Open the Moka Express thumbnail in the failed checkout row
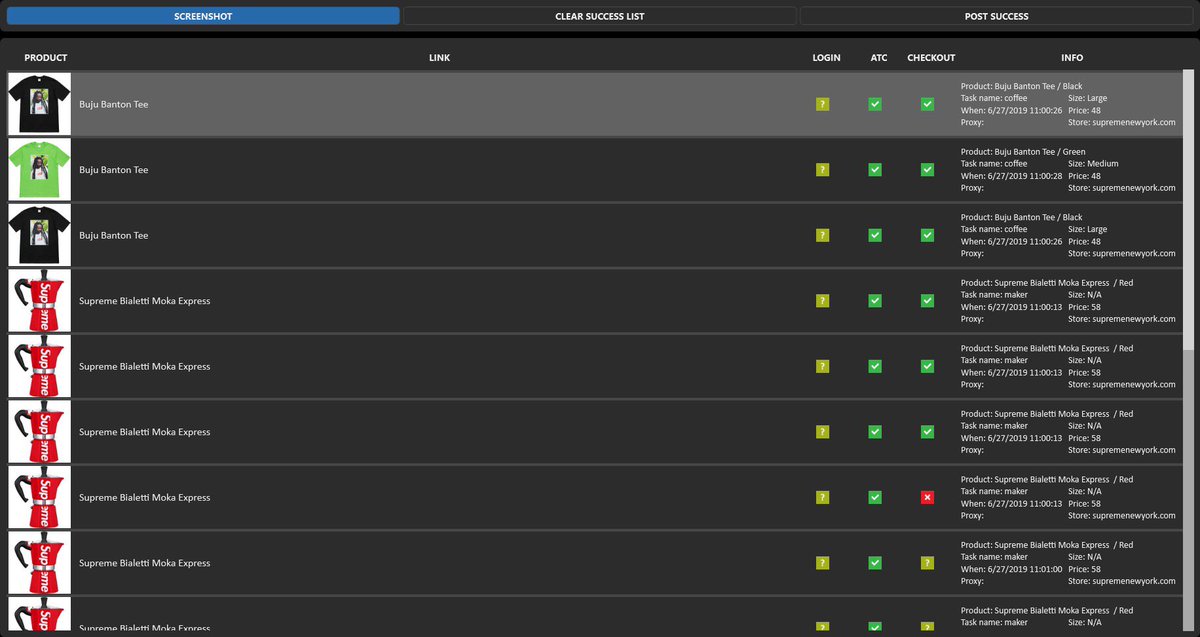 [40, 497]
